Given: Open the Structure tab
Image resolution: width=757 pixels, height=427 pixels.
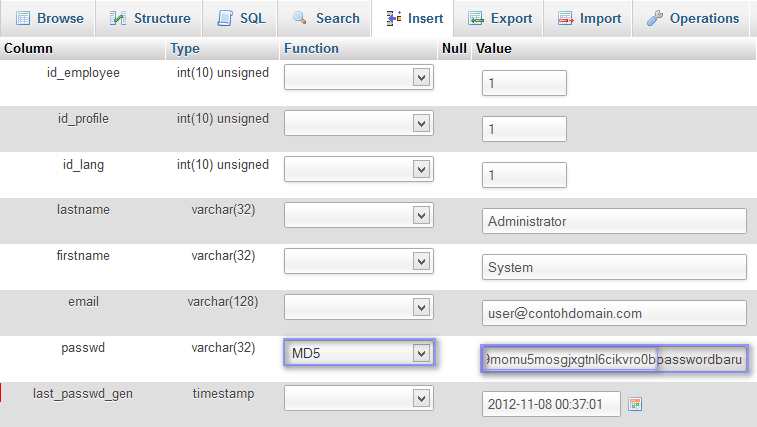Looking at the screenshot, I should [150, 18].
